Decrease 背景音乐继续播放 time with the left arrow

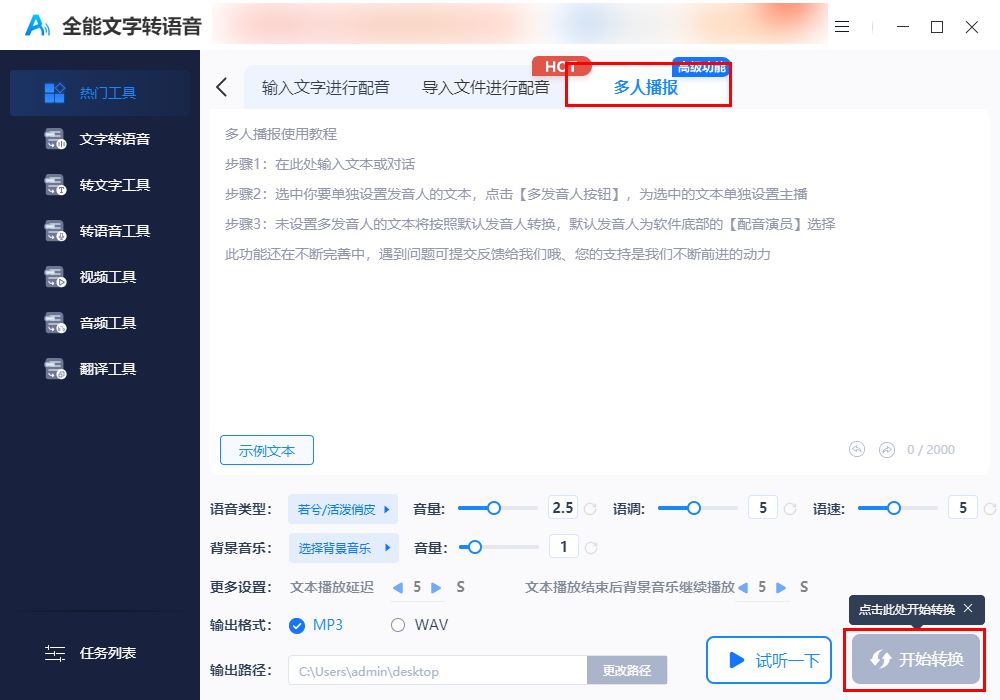743,587
